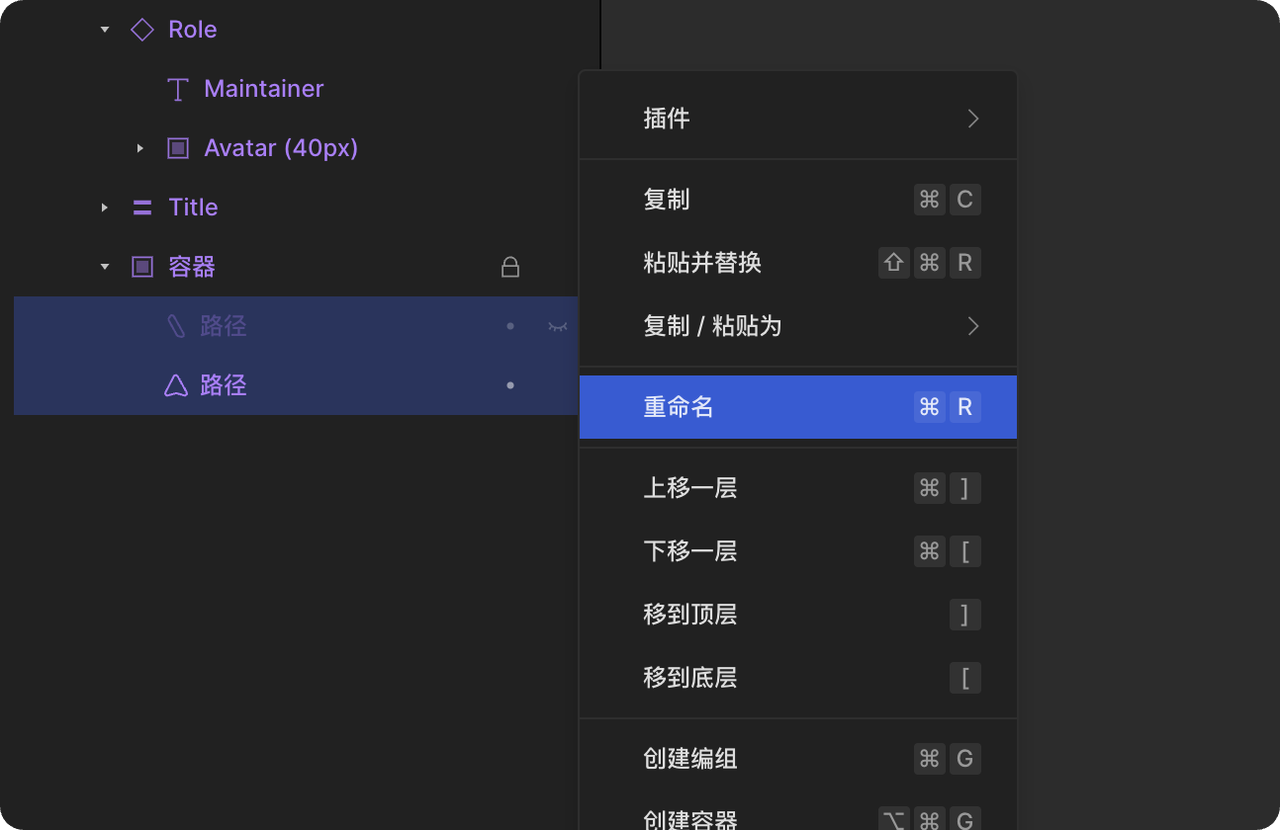Image resolution: width=1280 pixels, height=830 pixels.
Task: Click the container frame icon beside 容器
Action: pyautogui.click(x=142, y=267)
